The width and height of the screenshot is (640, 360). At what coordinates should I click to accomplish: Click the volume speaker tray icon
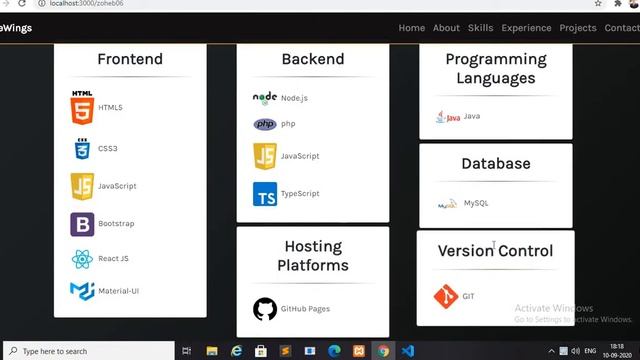point(576,351)
